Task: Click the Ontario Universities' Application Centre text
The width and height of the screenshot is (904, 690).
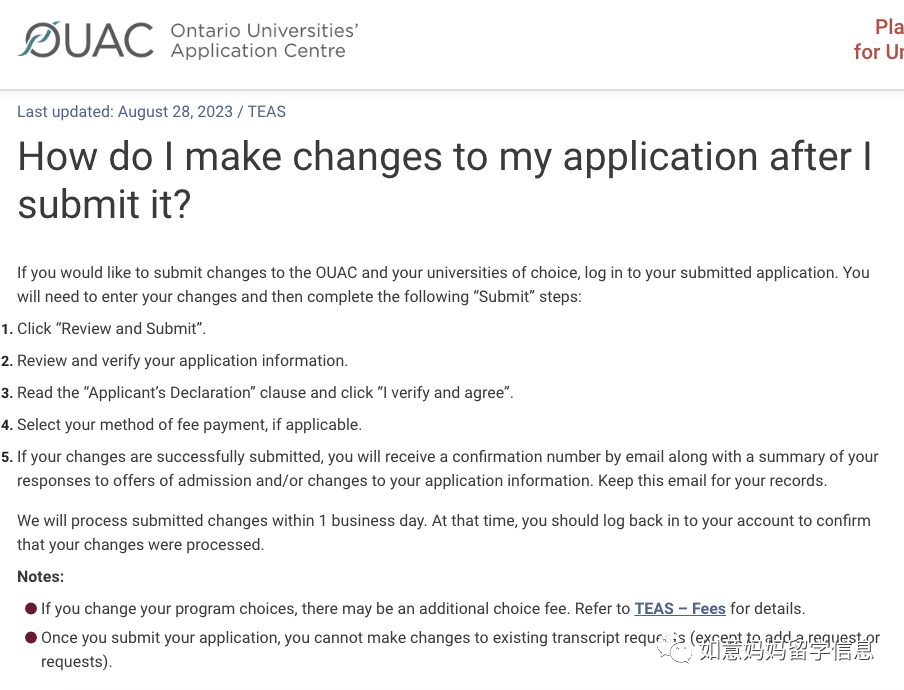Action: click(264, 40)
